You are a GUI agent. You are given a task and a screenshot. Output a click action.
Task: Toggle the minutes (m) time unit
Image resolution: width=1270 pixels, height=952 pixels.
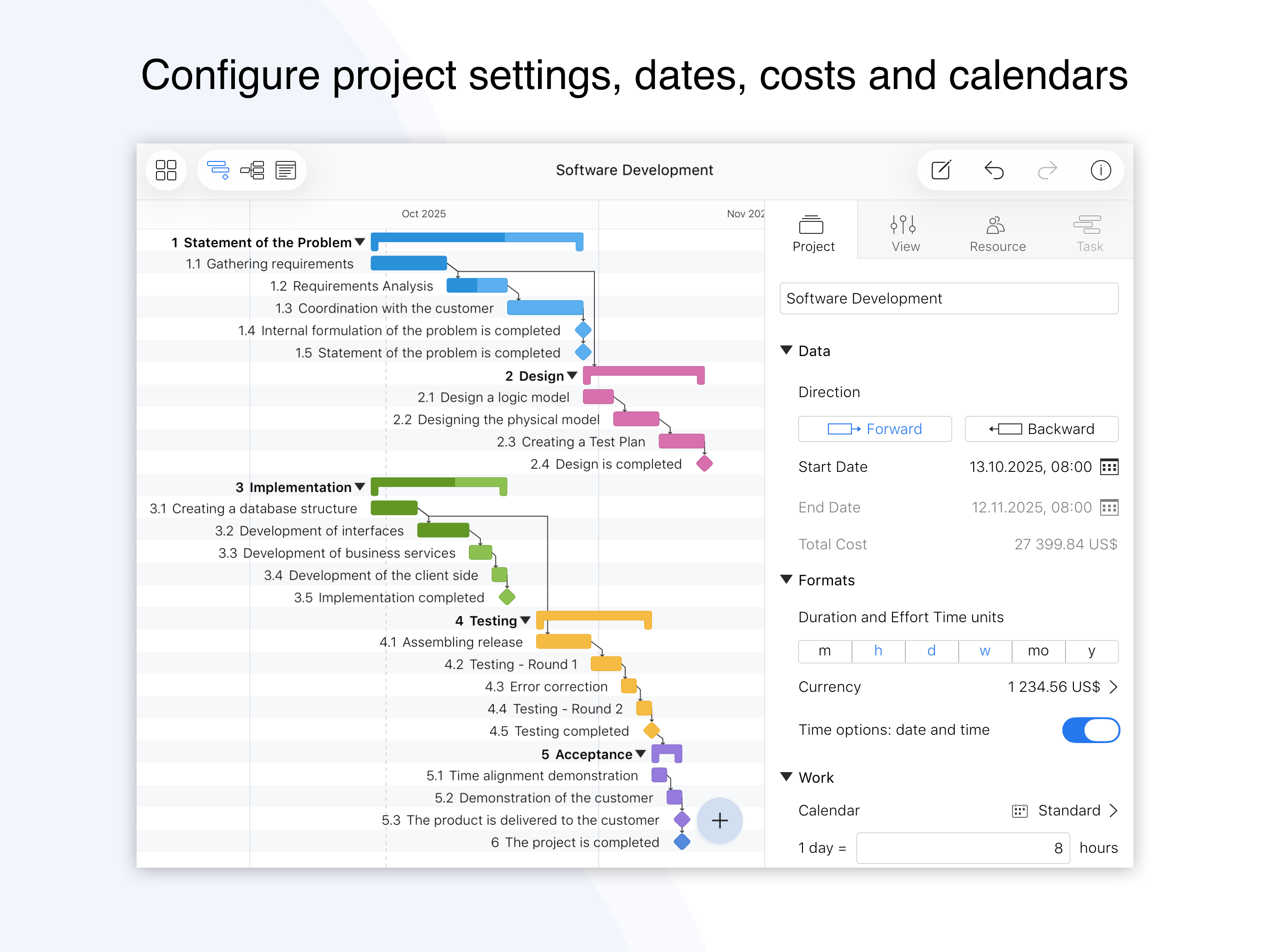[825, 651]
